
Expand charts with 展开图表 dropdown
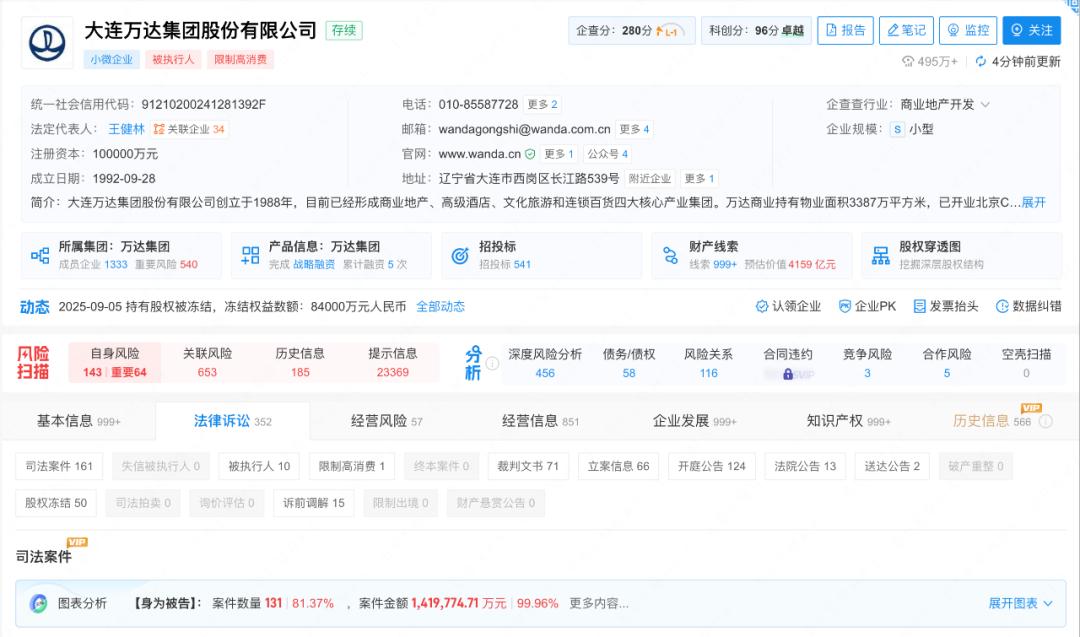pos(1021,603)
